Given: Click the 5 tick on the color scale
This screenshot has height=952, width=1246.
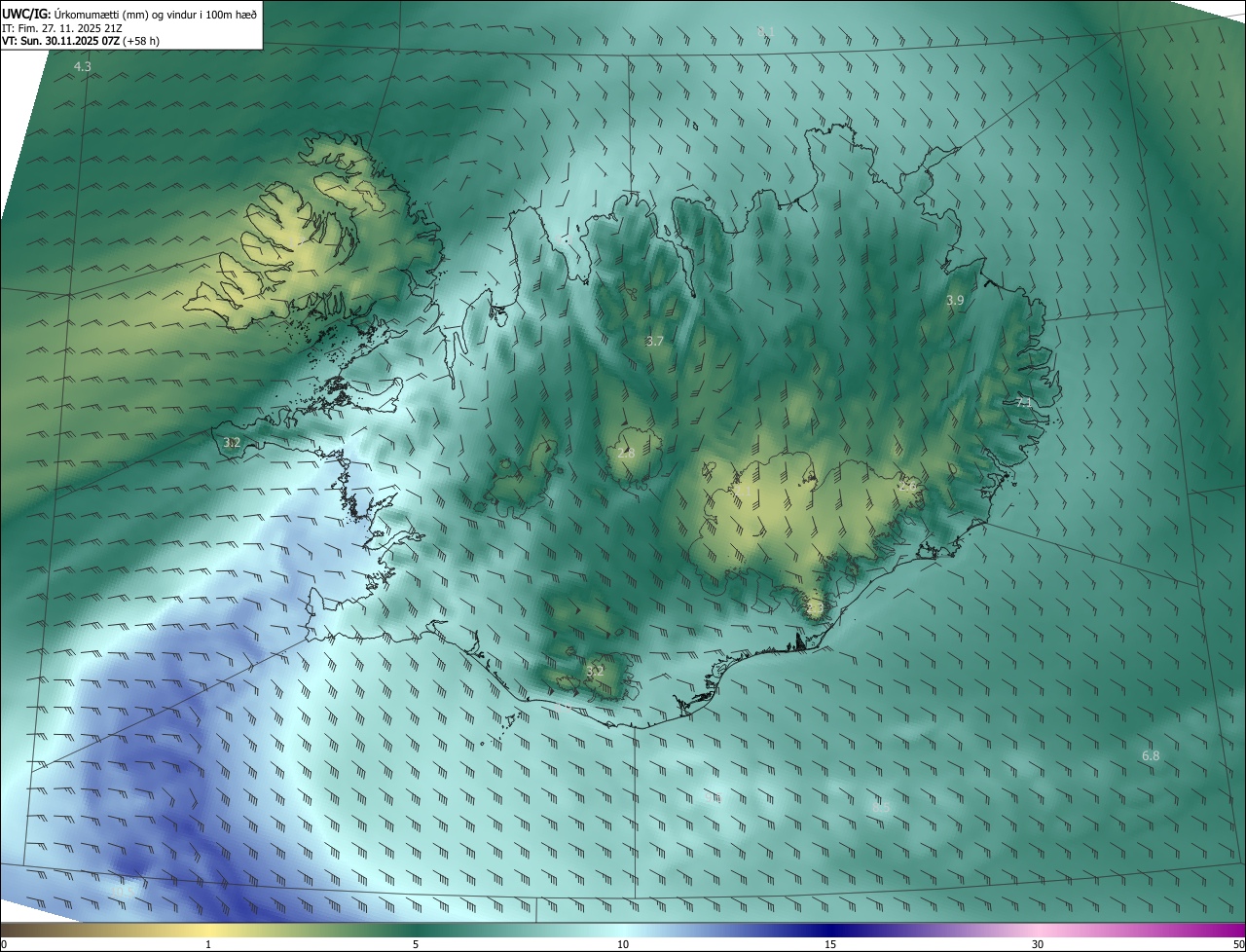Looking at the screenshot, I should pyautogui.click(x=416, y=944).
